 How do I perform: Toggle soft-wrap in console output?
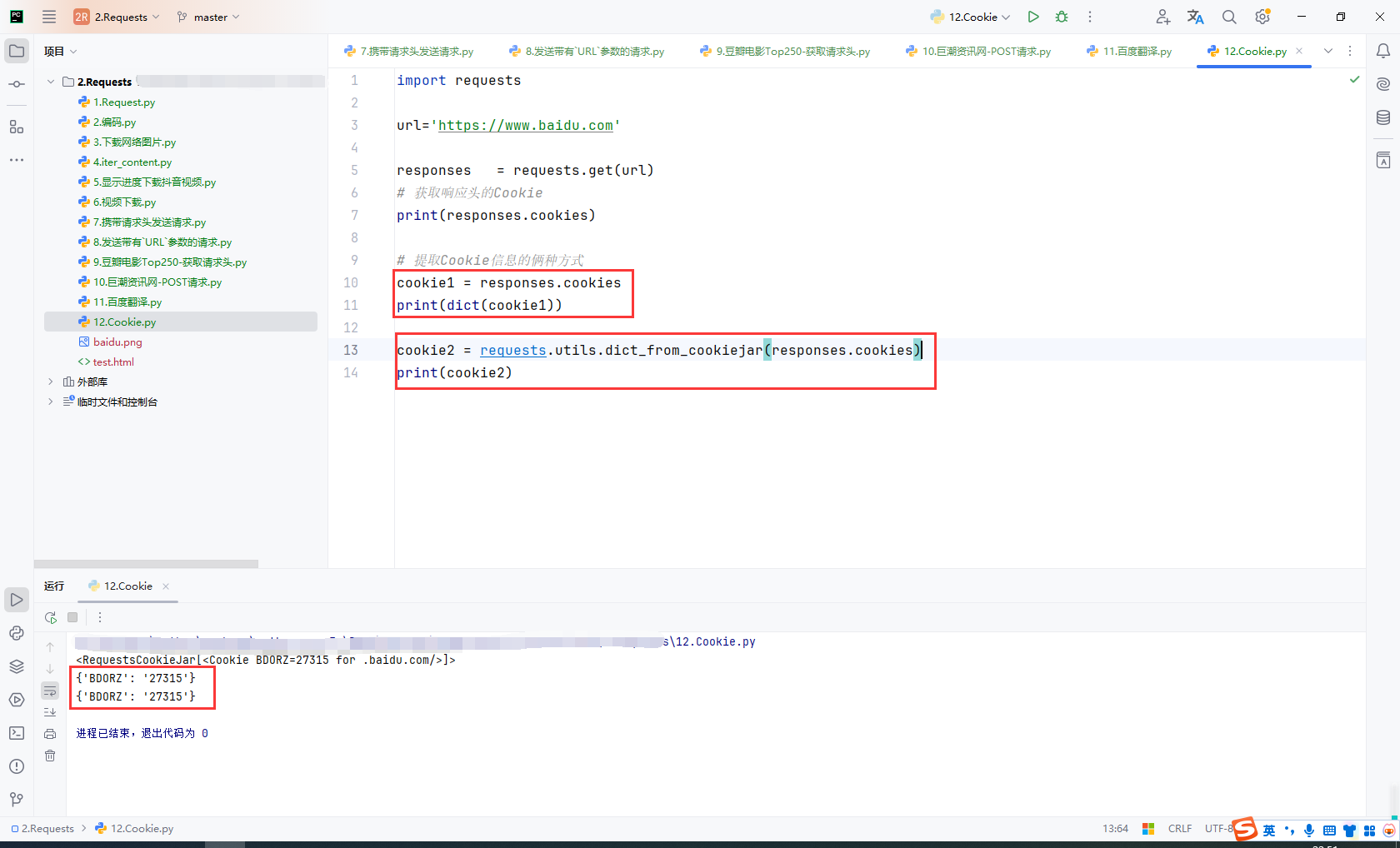50,691
